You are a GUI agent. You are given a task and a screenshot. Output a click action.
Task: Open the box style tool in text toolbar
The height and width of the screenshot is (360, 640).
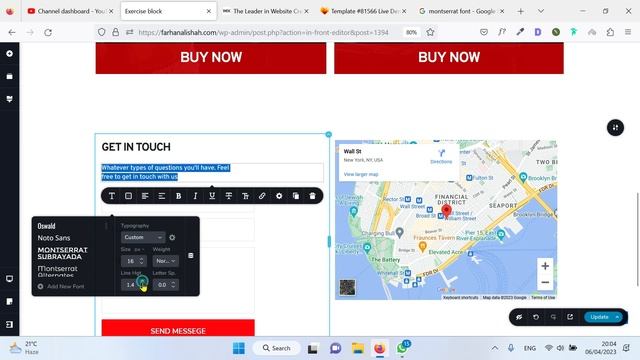point(128,196)
